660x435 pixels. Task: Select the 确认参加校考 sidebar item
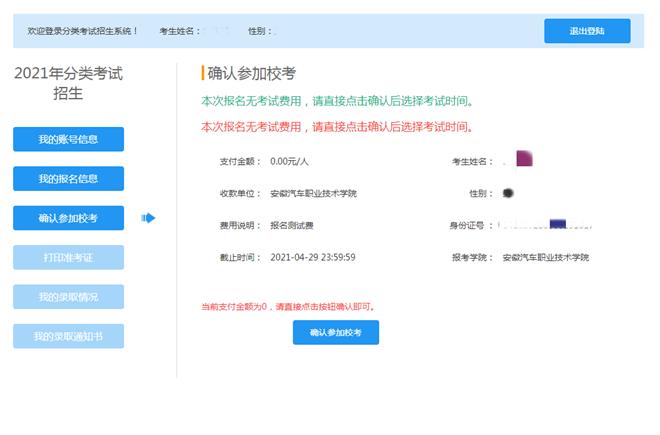68,218
